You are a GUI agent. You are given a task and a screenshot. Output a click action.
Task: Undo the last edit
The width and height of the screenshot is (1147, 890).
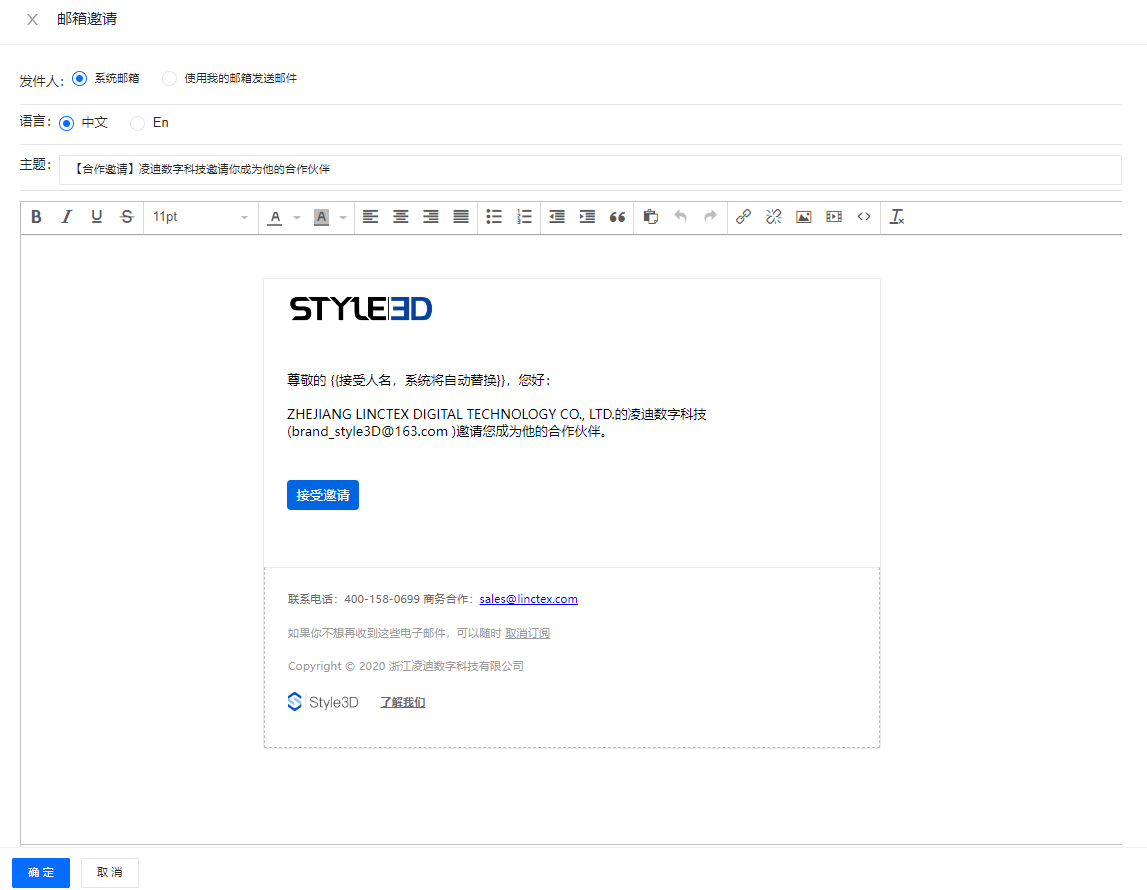tap(680, 216)
